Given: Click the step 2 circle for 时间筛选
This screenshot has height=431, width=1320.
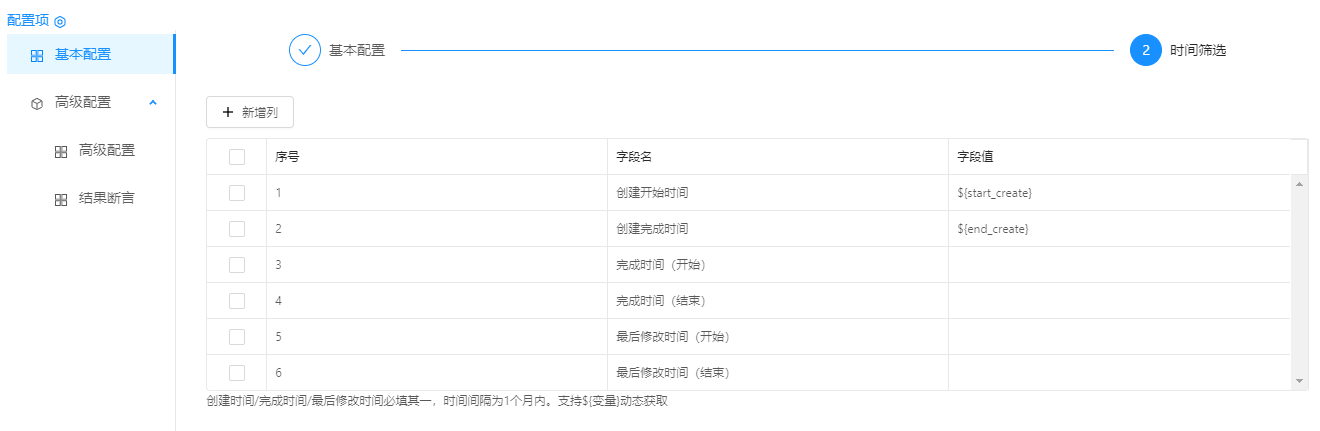Looking at the screenshot, I should click(x=1146, y=50).
